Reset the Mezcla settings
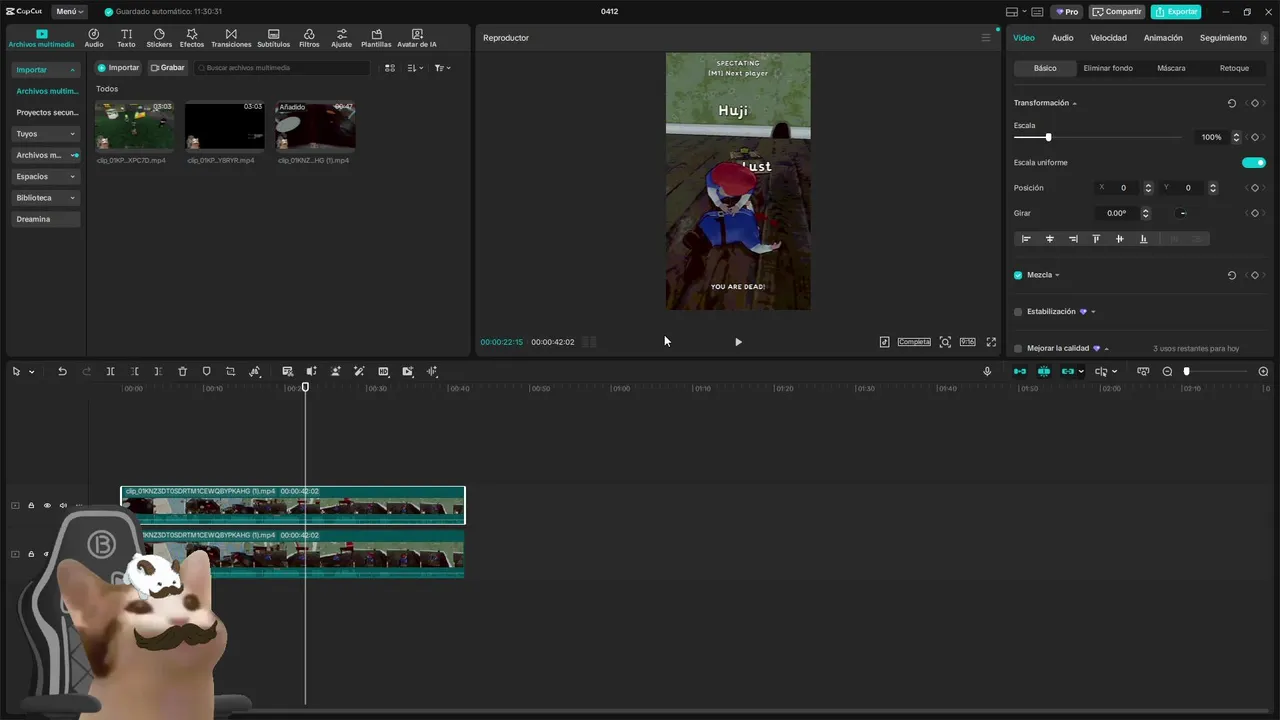This screenshot has width=1280, height=720. [x=1232, y=275]
